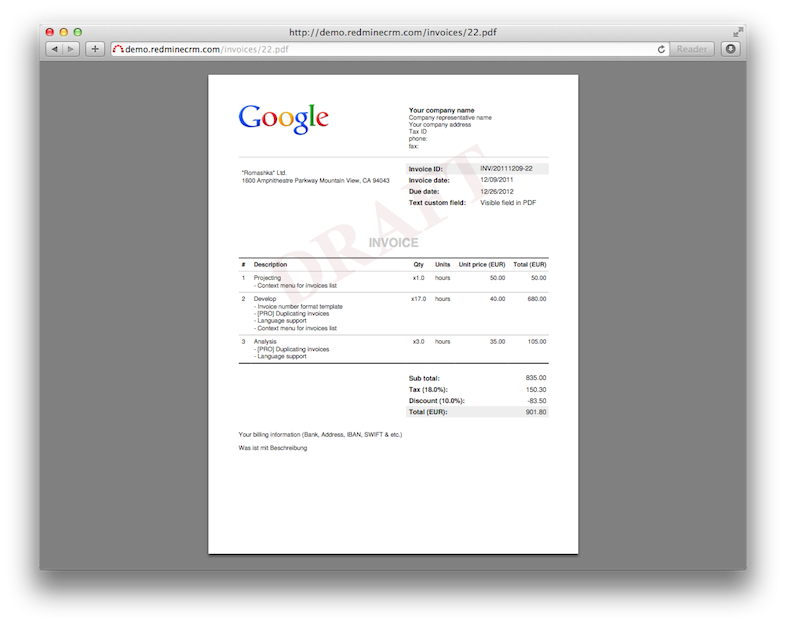Click the green zoom window button
Image resolution: width=786 pixels, height=625 pixels.
(x=80, y=32)
